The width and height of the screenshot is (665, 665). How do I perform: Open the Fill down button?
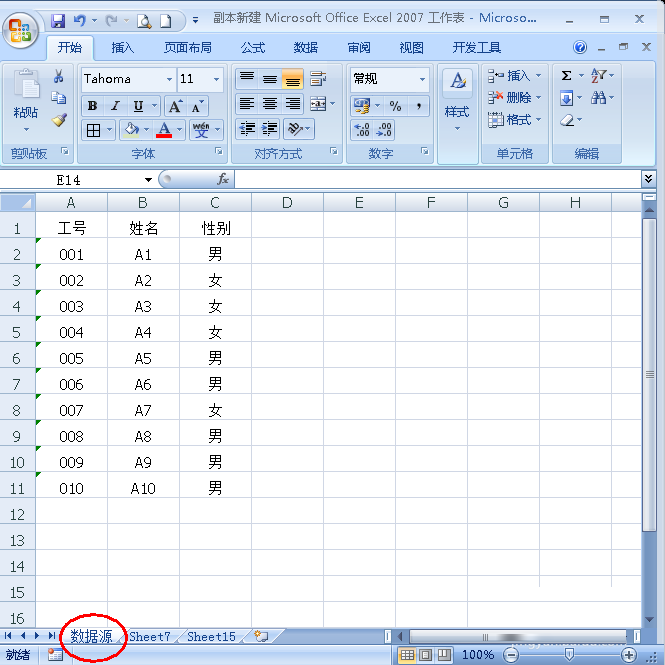coord(566,98)
